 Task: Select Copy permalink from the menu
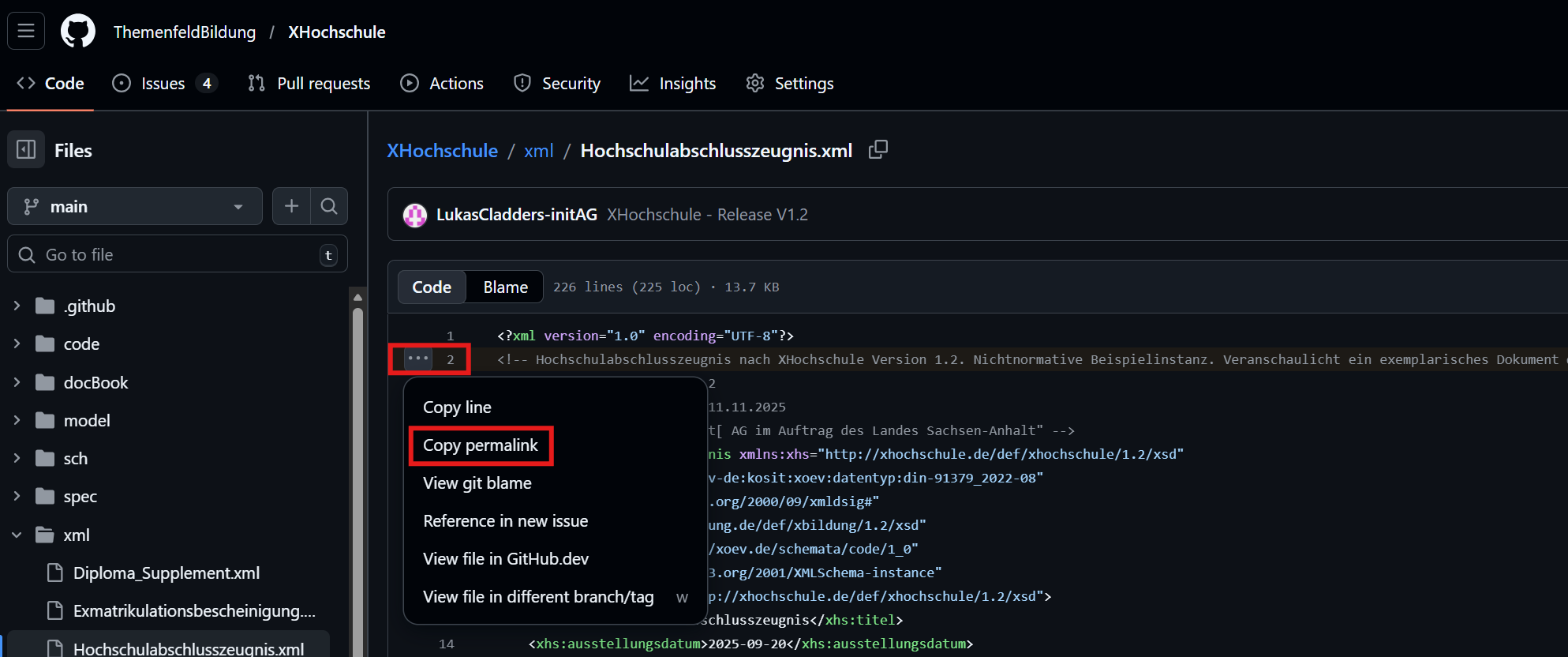[x=480, y=445]
